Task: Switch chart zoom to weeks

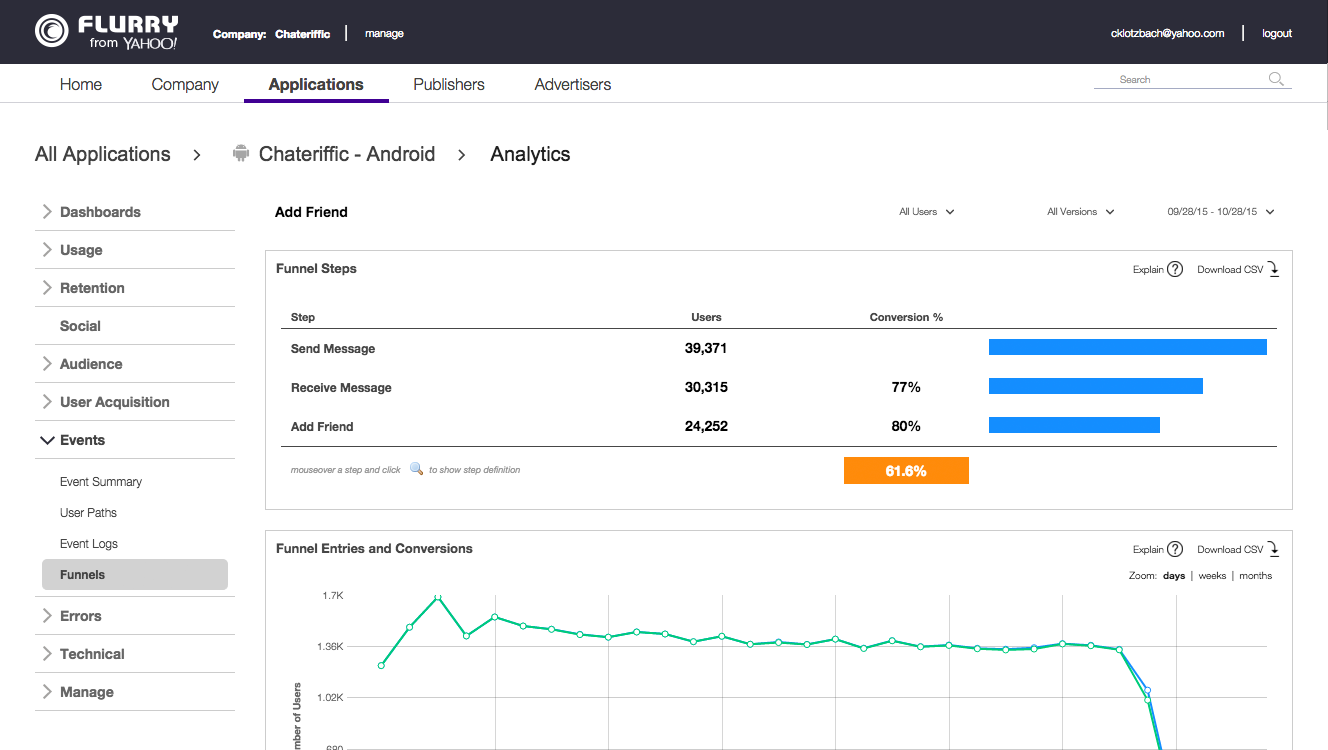Action: (1212, 576)
